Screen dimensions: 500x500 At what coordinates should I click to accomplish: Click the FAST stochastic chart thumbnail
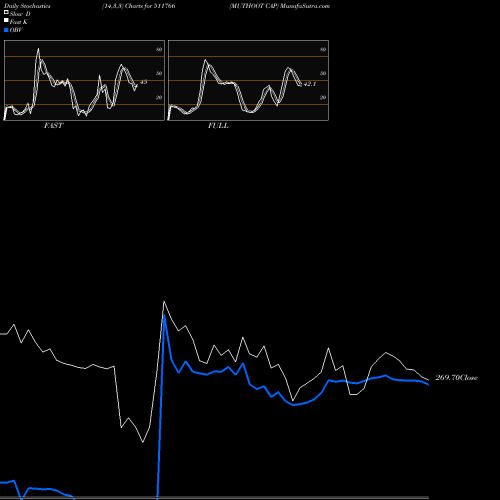tap(84, 80)
